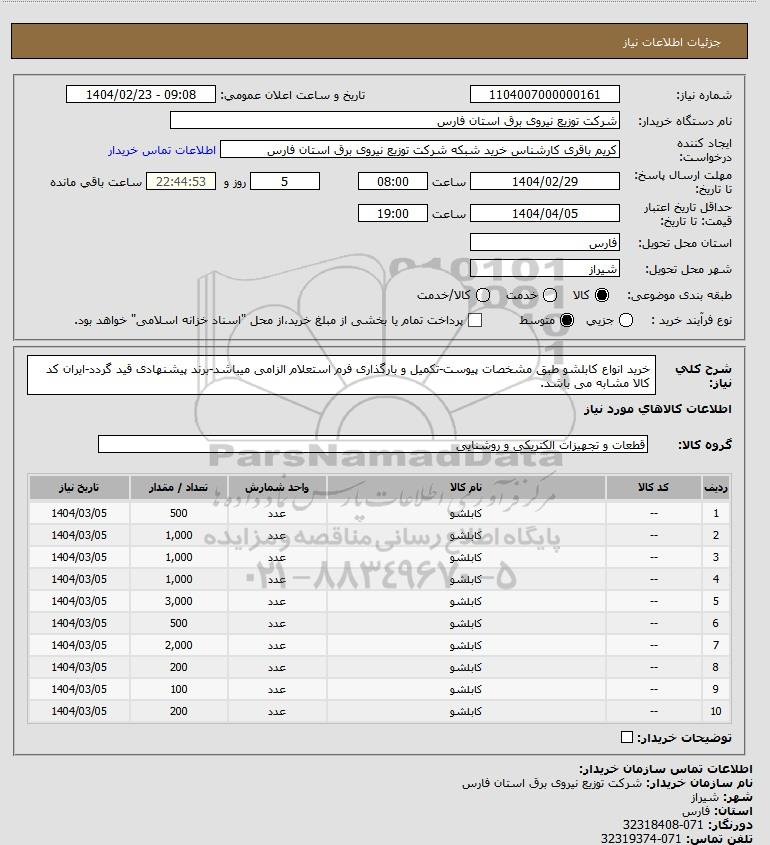Click کابلشو in table row 10
This screenshot has height=845, width=770.
tap(466, 711)
